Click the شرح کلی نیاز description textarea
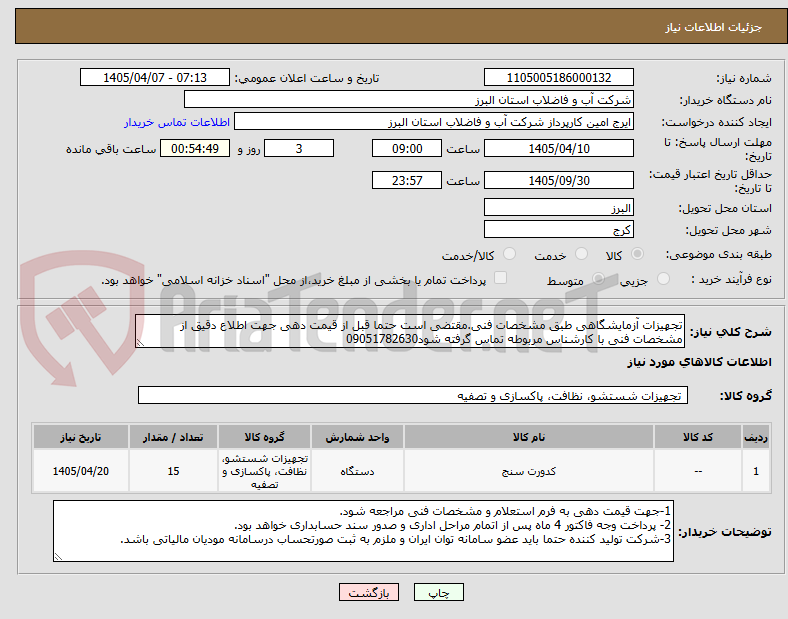The width and height of the screenshot is (788, 619). tap(410, 331)
